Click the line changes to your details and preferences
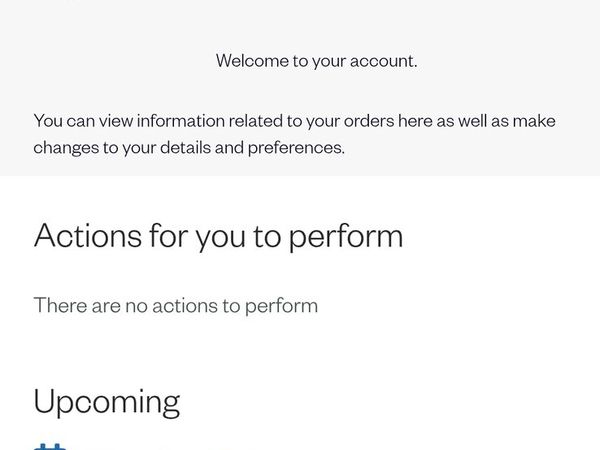This screenshot has width=600, height=450. (x=189, y=148)
